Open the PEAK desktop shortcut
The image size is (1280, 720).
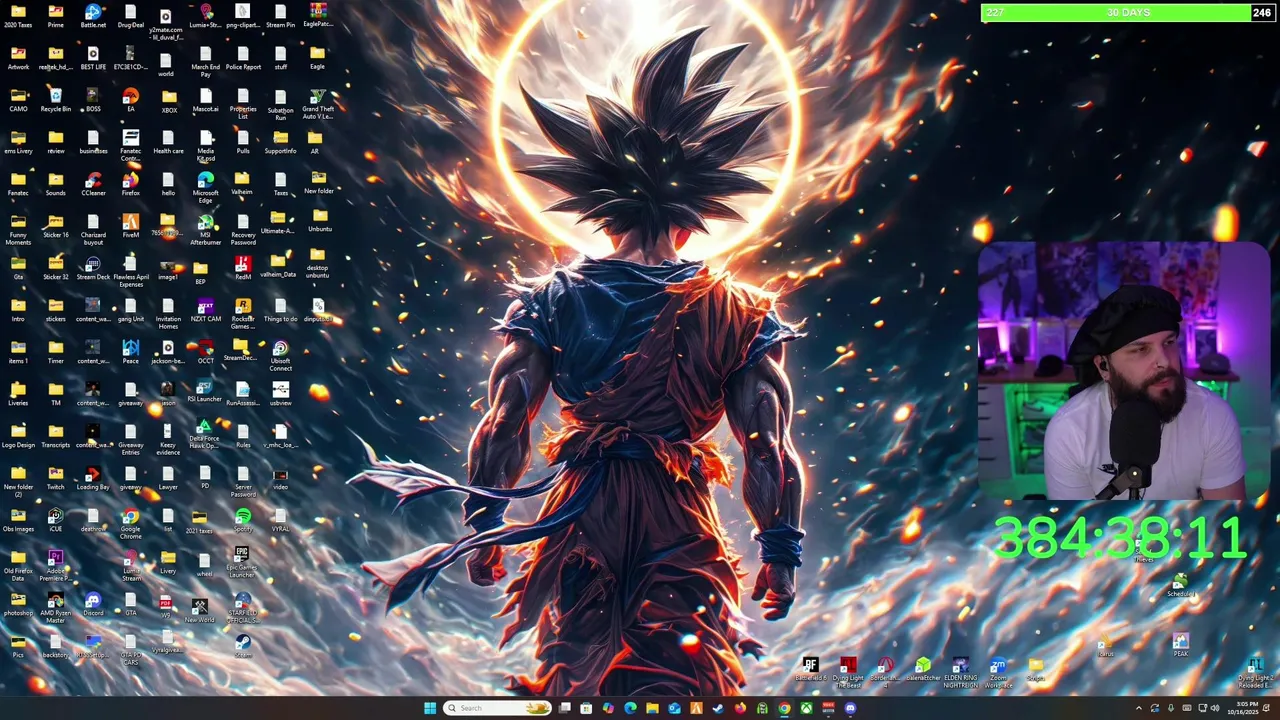[1181, 645]
